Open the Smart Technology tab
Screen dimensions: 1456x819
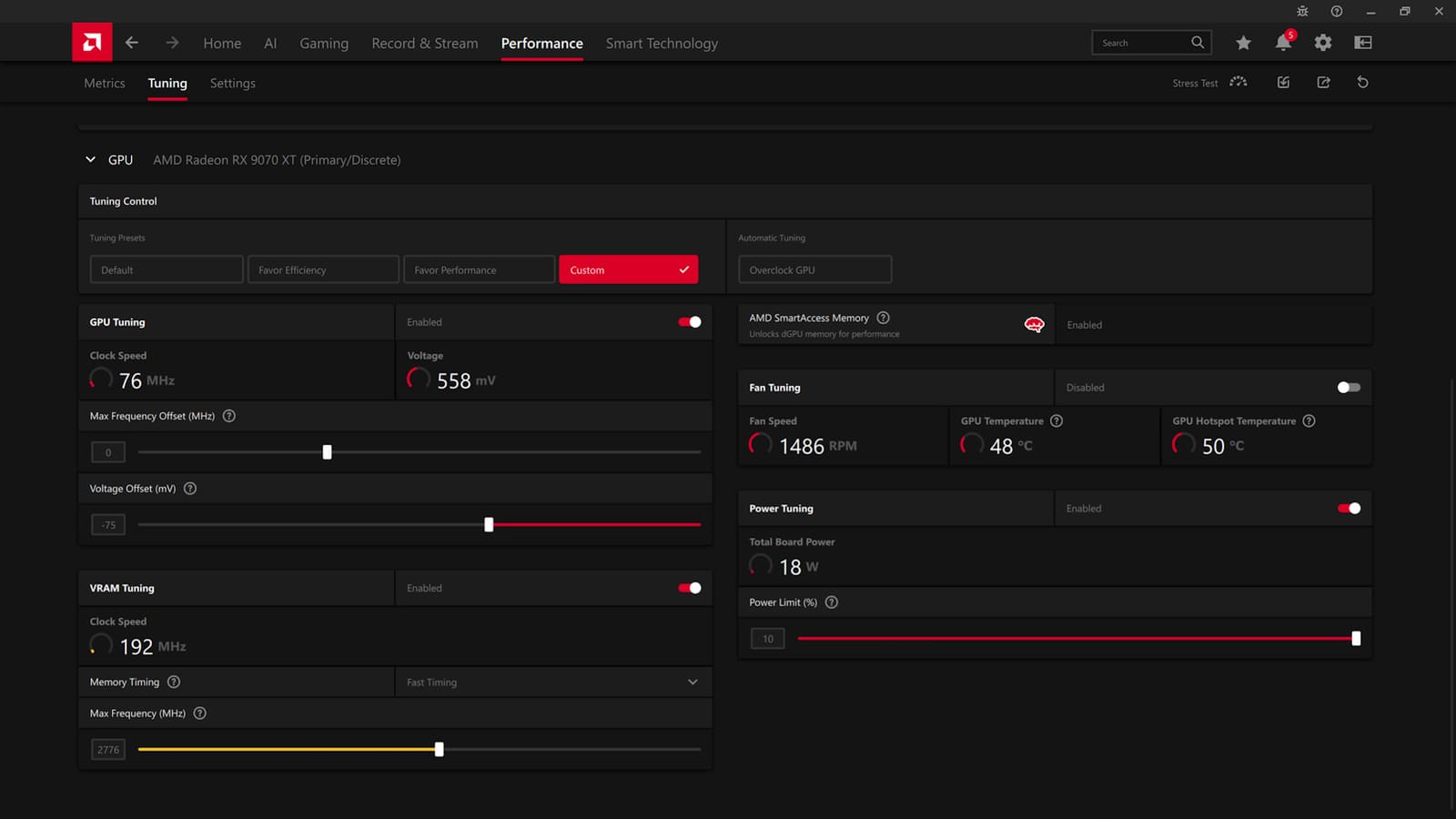pos(662,43)
